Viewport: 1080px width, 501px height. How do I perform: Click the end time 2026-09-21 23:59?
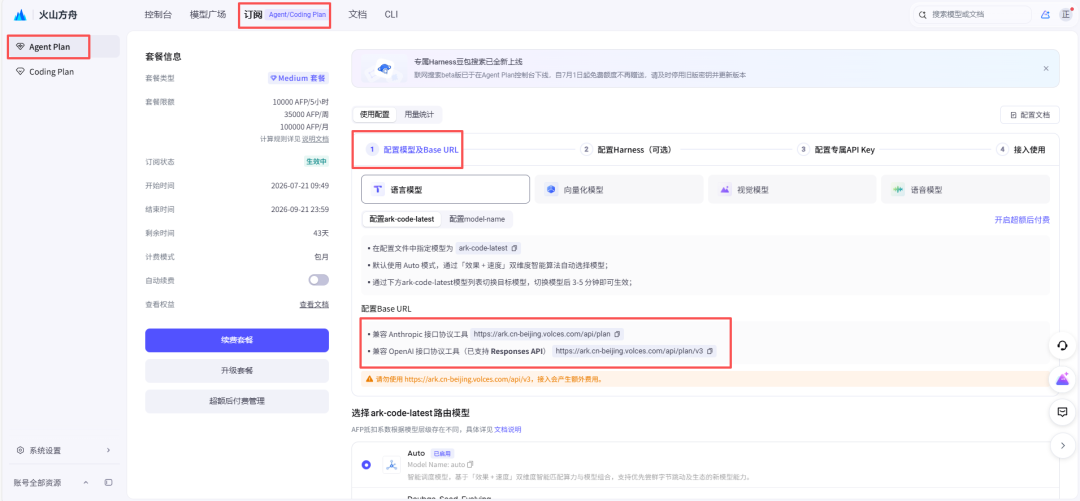click(300, 209)
